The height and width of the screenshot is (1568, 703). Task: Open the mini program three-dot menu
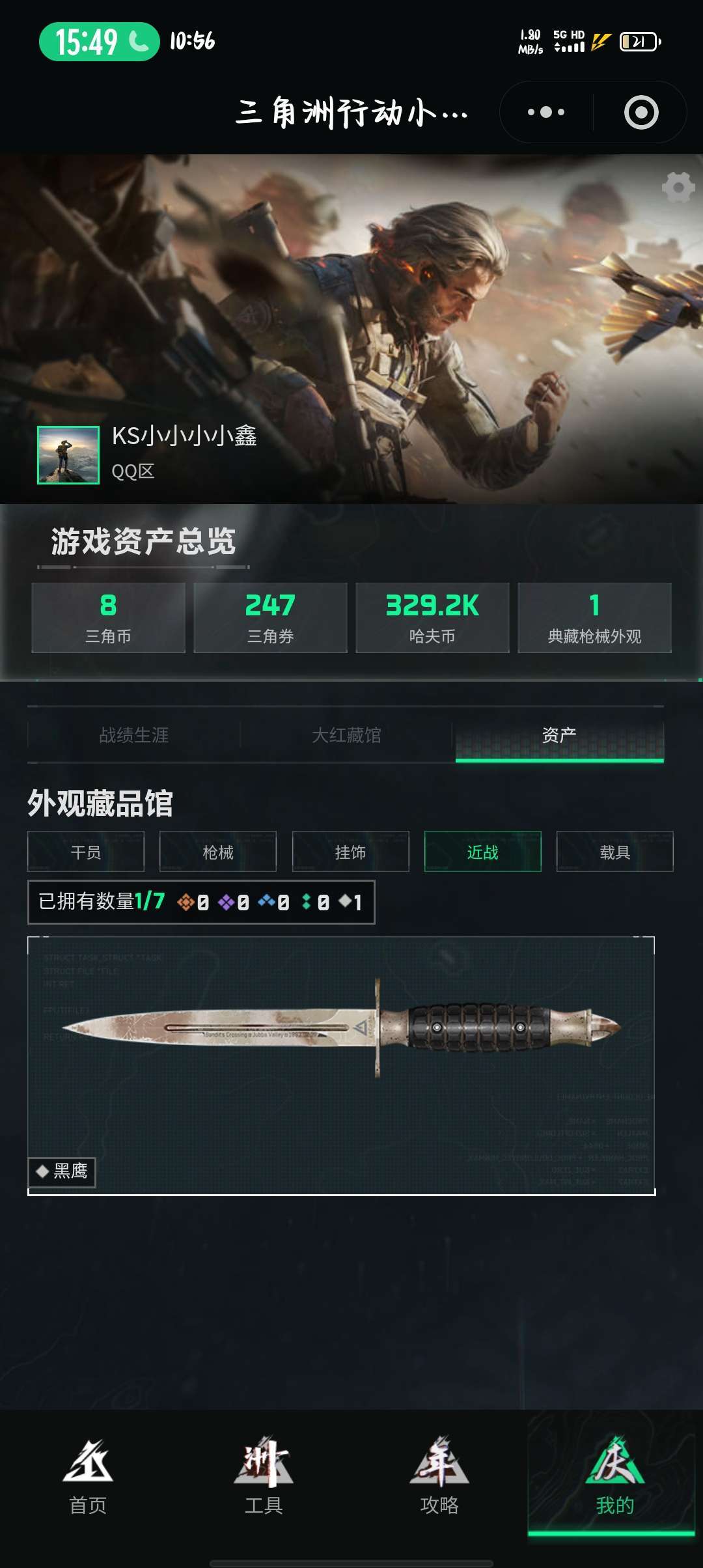pos(546,112)
